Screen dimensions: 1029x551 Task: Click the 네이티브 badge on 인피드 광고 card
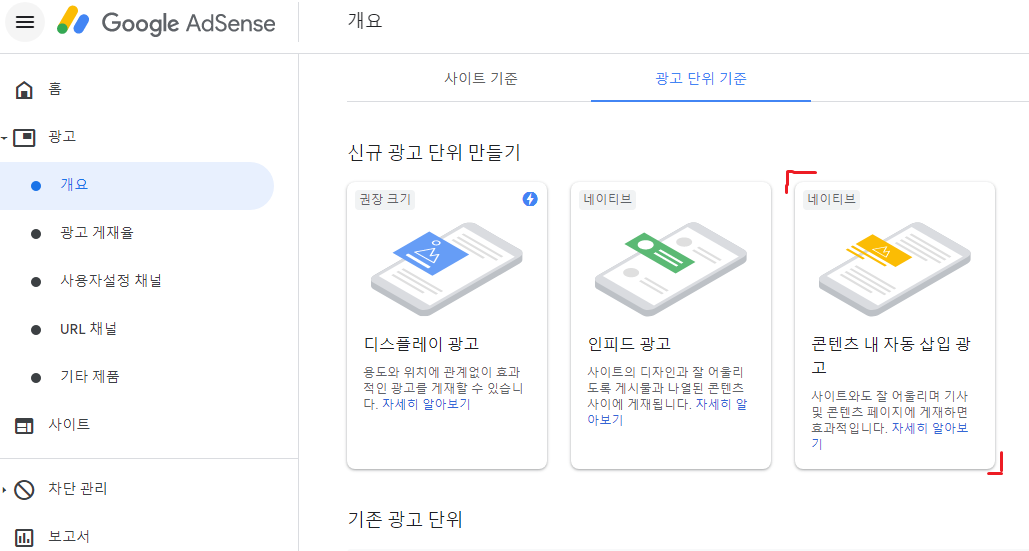click(x=608, y=199)
